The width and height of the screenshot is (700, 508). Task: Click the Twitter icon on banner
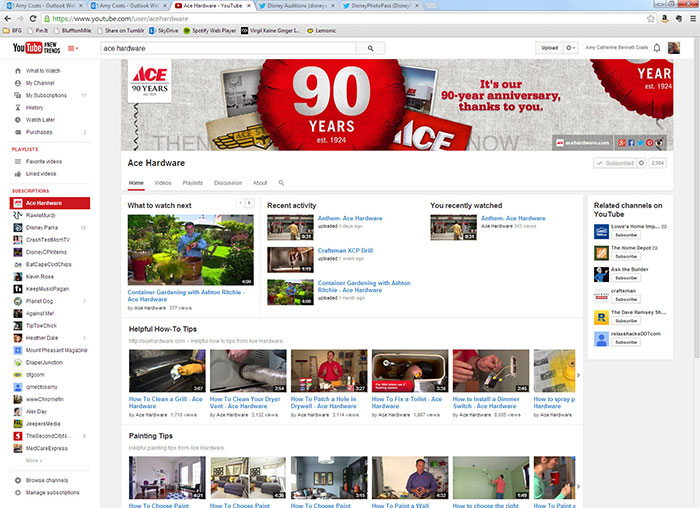pos(640,143)
